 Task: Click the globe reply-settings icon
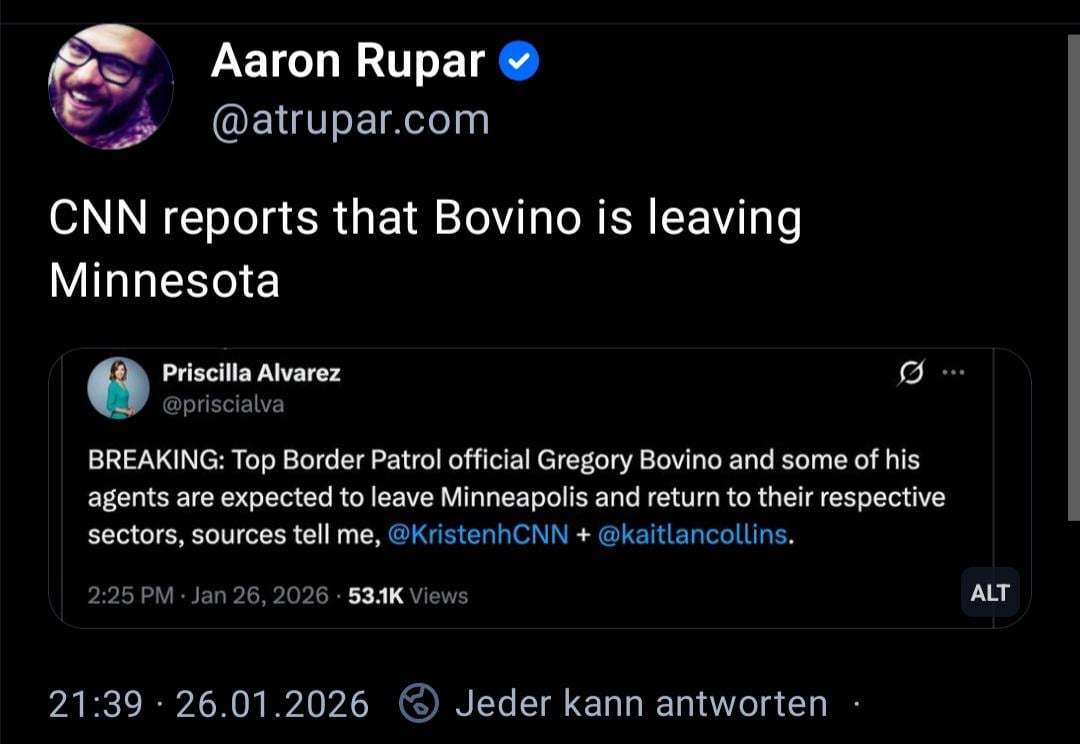pos(418,703)
